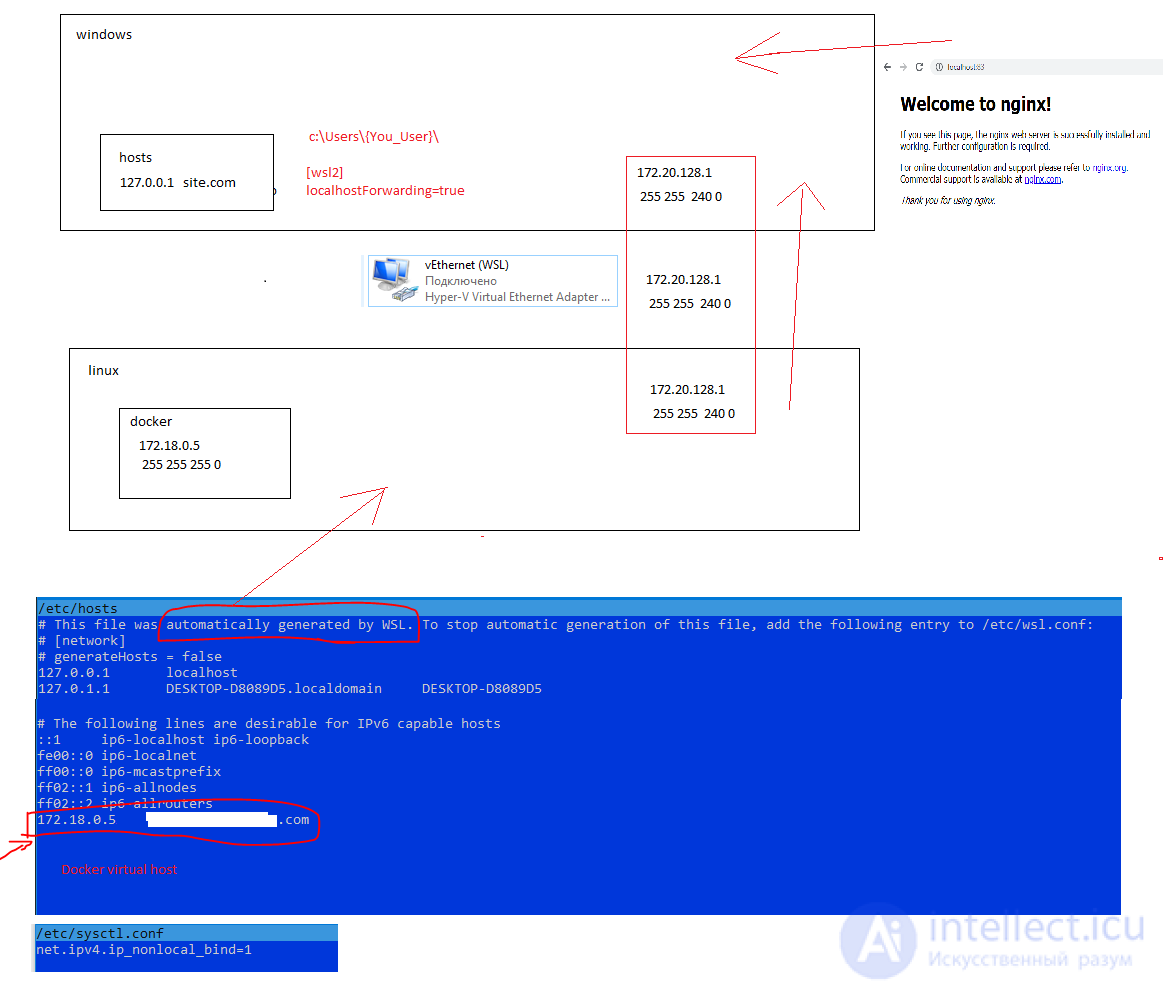Image resolution: width=1164 pixels, height=992 pixels.
Task: Click "172.18.0.5" inside the docker box
Action: point(169,446)
